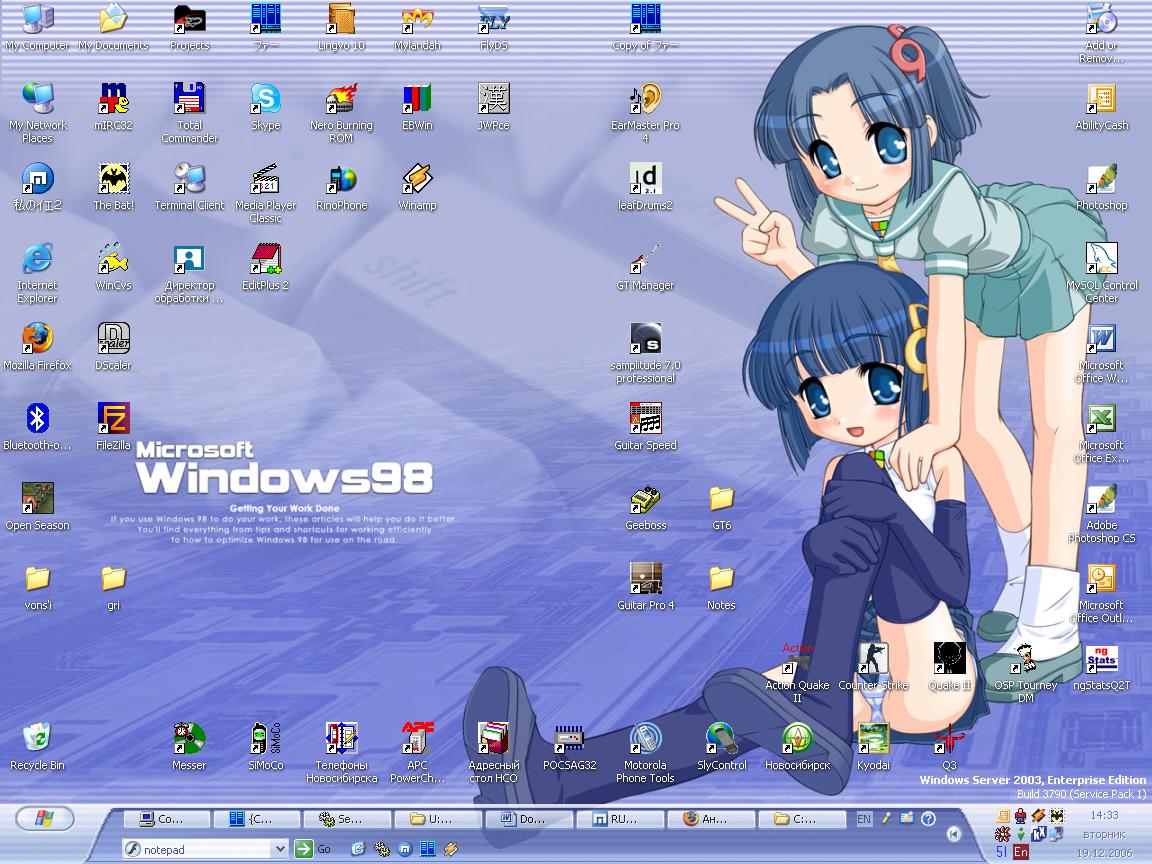Viewport: 1152px width, 864px height.
Task: Open FileZilla desktop icon
Action: (113, 419)
